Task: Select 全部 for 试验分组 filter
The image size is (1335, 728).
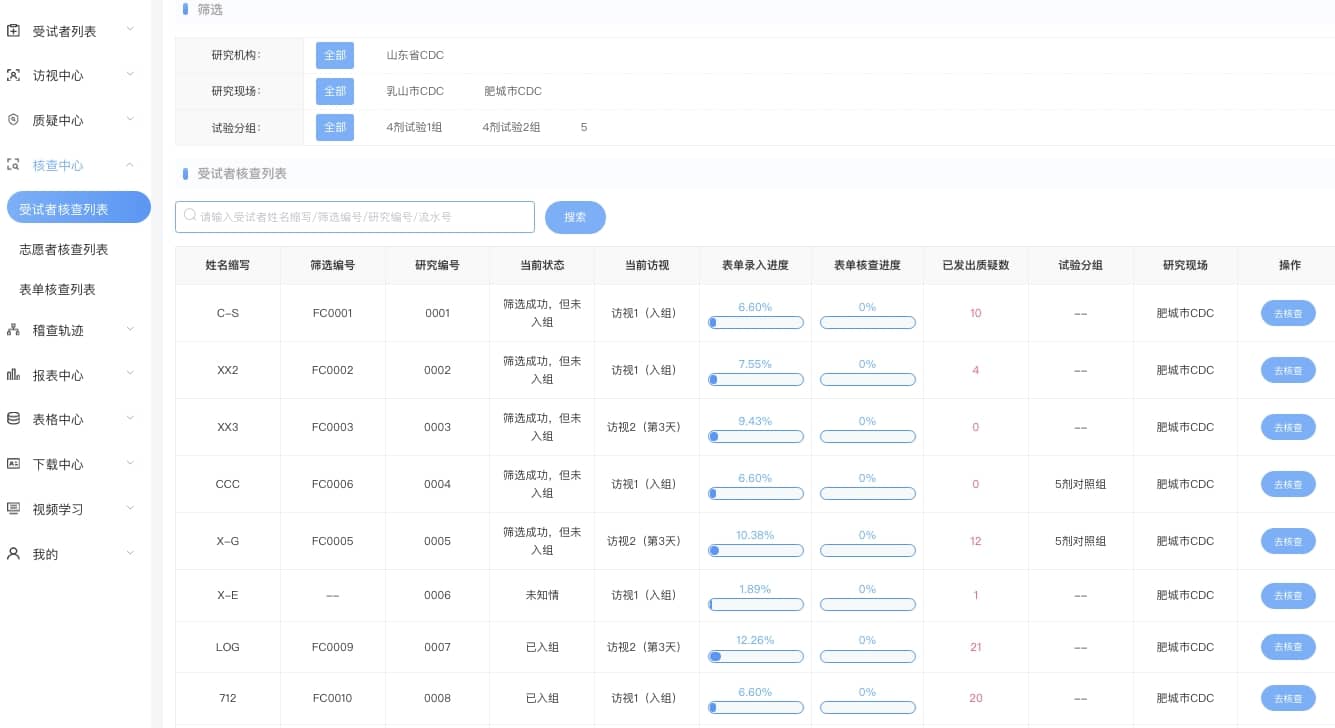Action: click(335, 127)
